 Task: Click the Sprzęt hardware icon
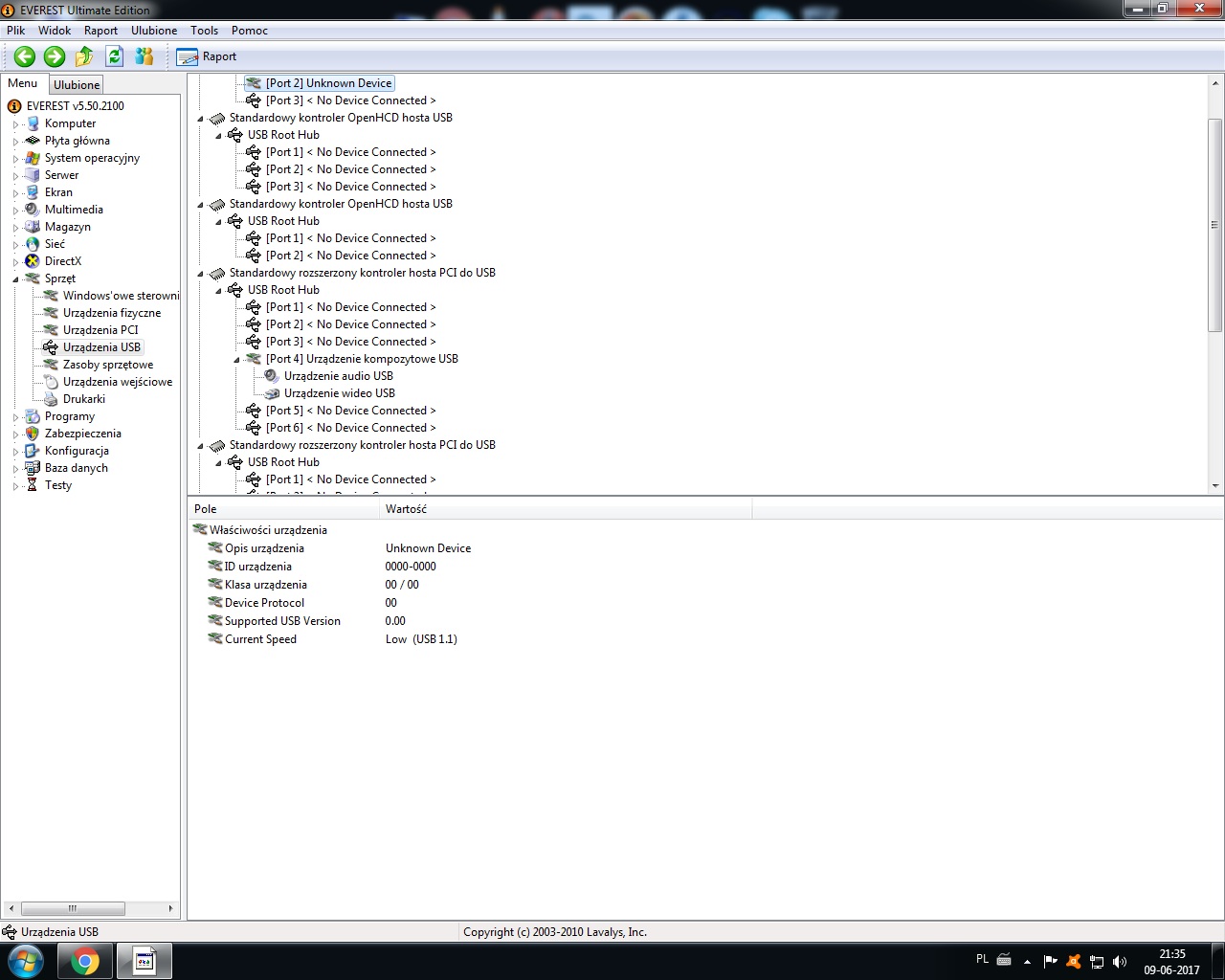click(x=33, y=278)
